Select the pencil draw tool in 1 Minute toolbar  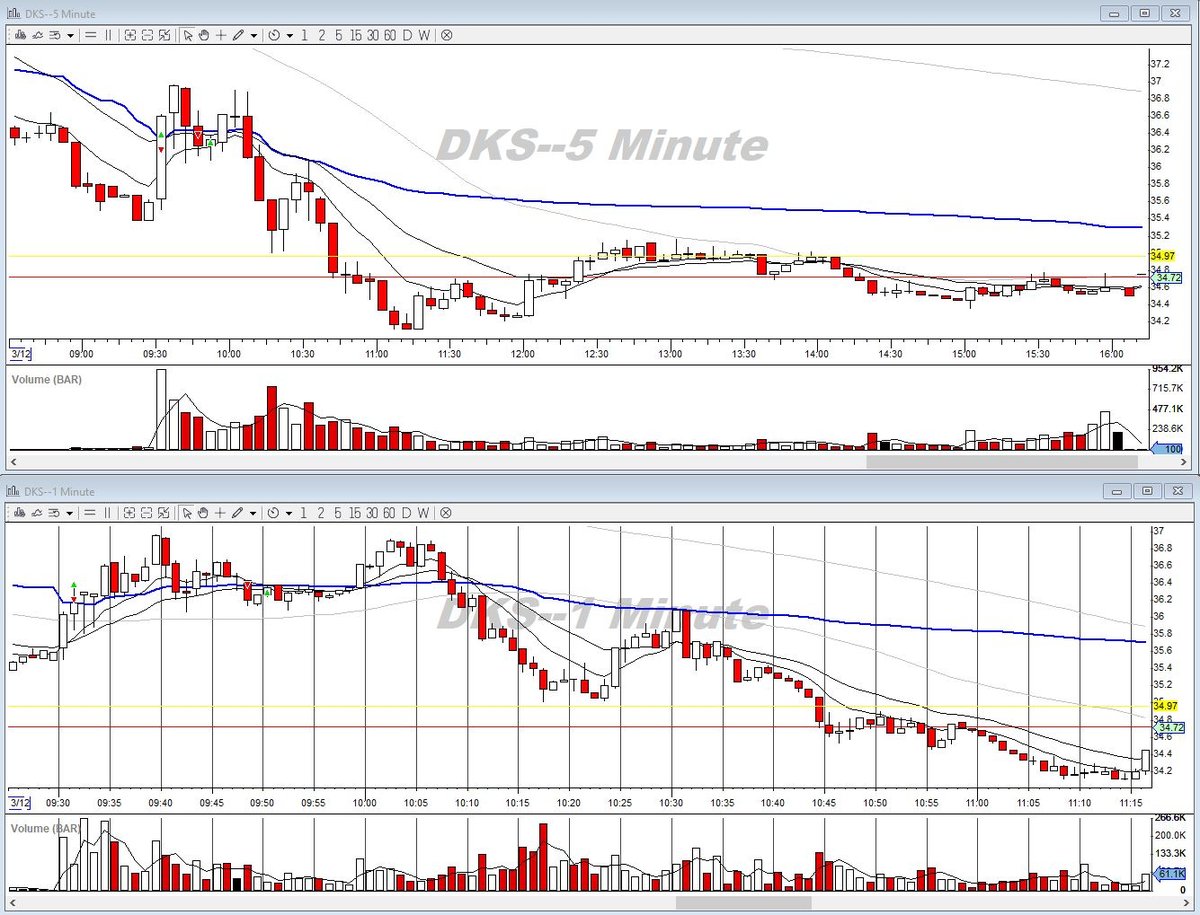tap(238, 512)
